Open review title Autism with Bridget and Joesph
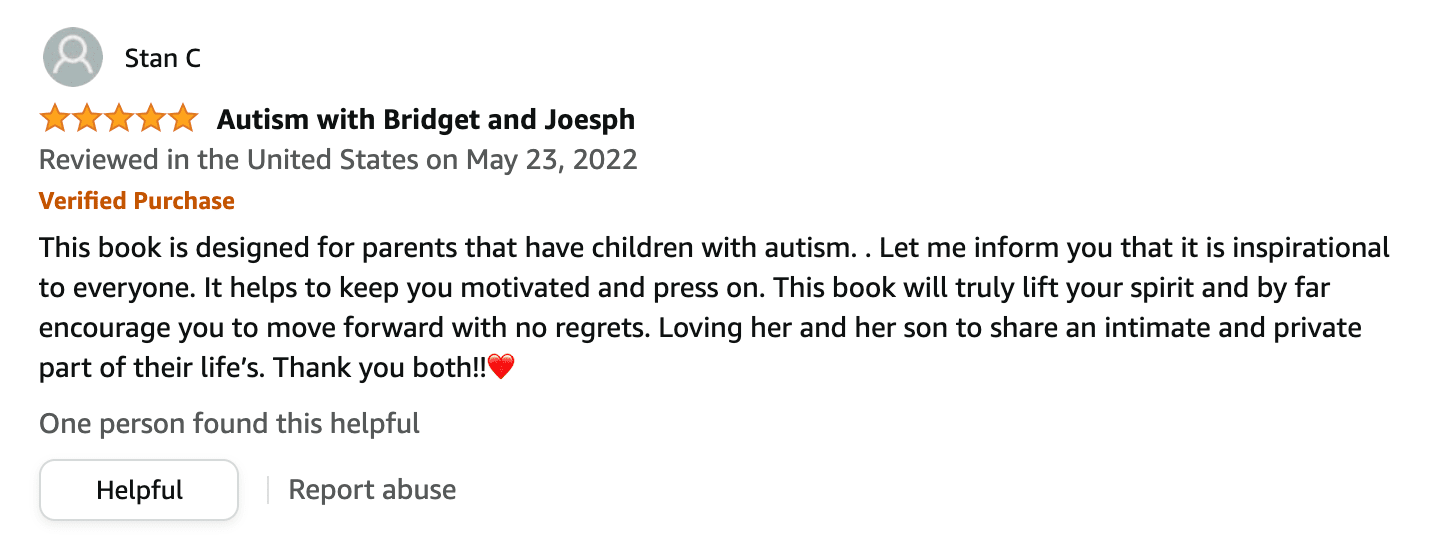This screenshot has height=536, width=1436. click(426, 120)
